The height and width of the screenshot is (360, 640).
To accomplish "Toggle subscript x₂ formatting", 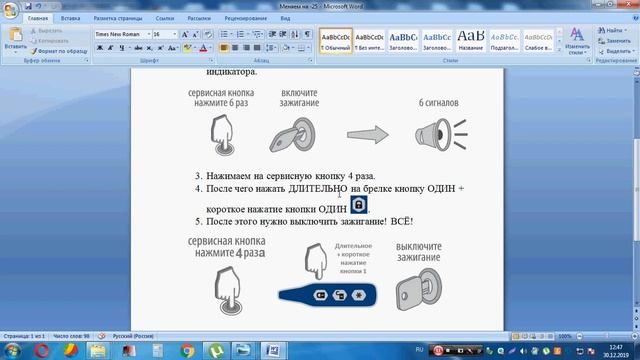I will pos(149,48).
